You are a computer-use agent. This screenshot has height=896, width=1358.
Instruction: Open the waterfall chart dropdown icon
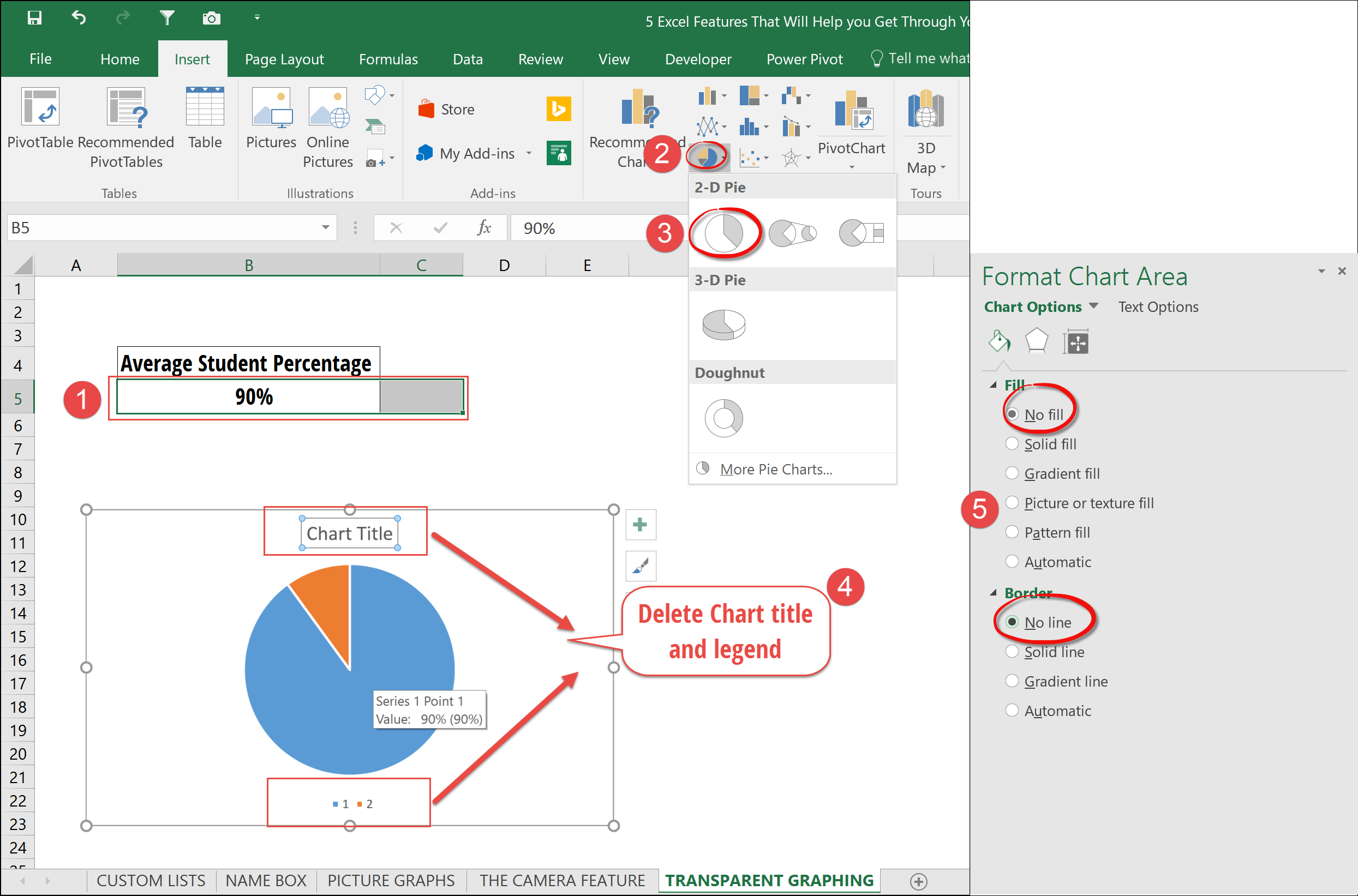796,95
